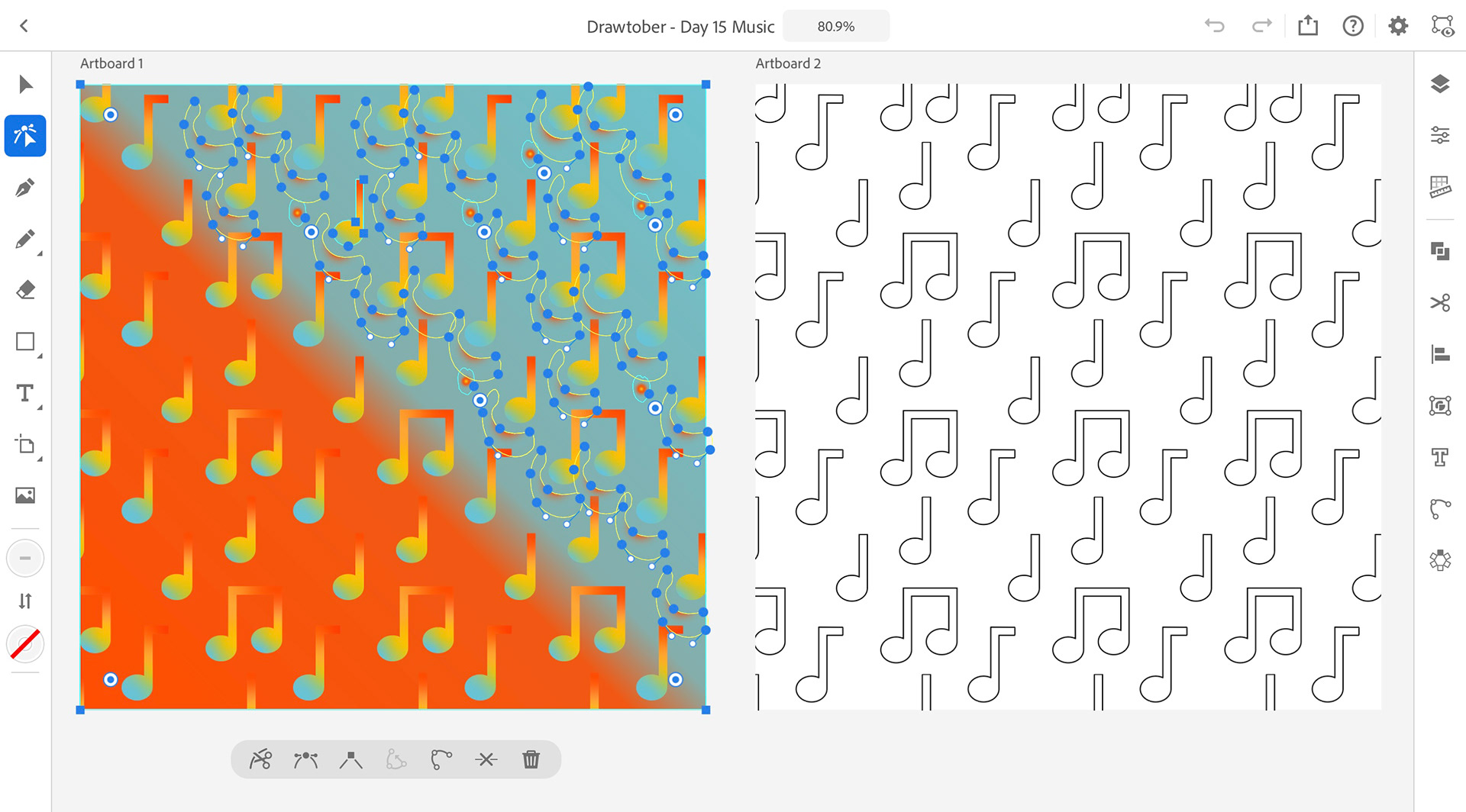Go back using the top-left arrow
The image size is (1466, 812).
[24, 26]
